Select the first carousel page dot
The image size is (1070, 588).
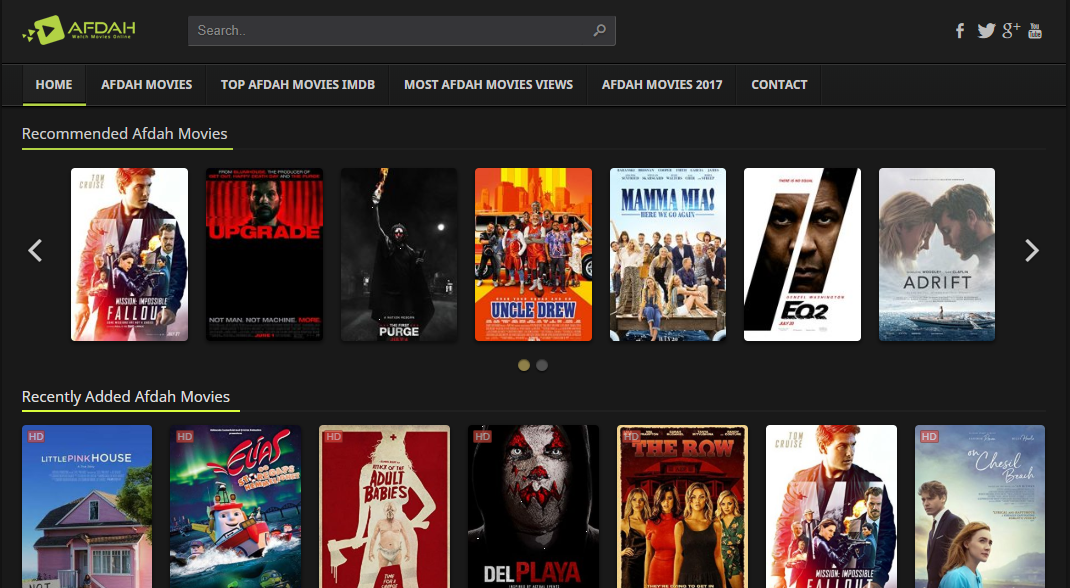coord(524,365)
